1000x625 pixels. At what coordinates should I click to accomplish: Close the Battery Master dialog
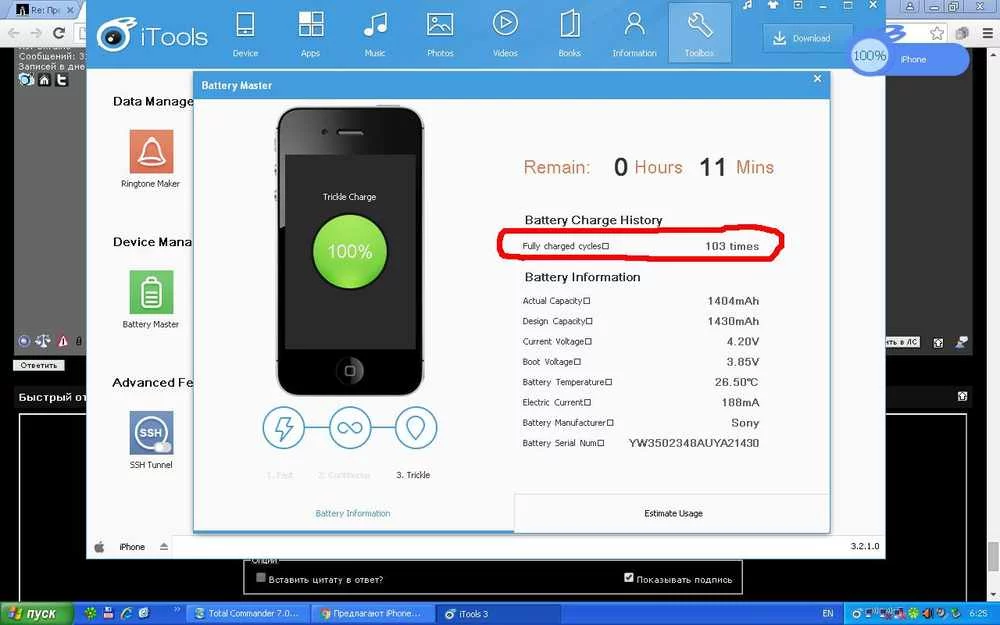pos(818,78)
